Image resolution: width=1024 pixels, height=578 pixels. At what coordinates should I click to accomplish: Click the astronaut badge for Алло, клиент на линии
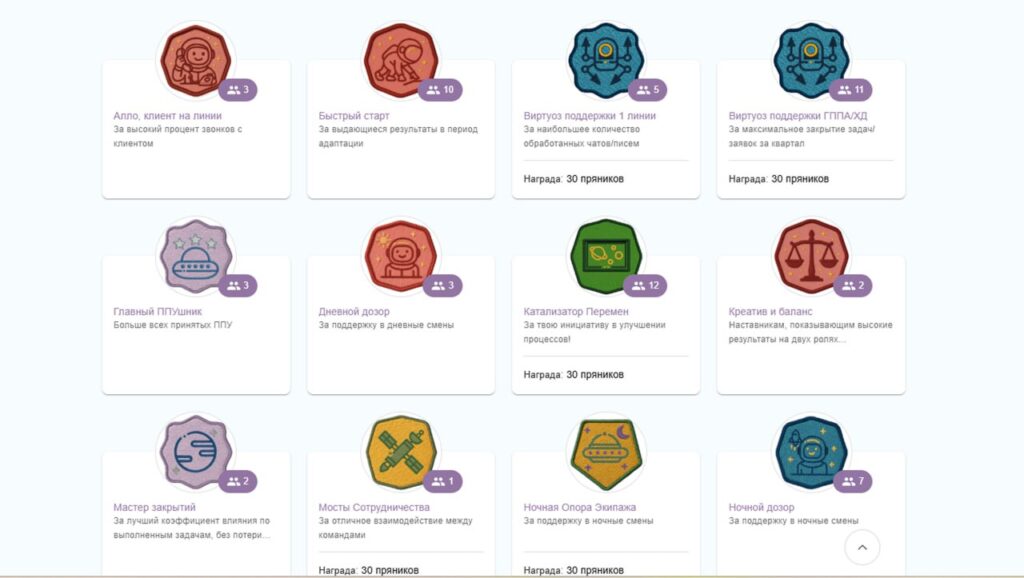click(196, 59)
